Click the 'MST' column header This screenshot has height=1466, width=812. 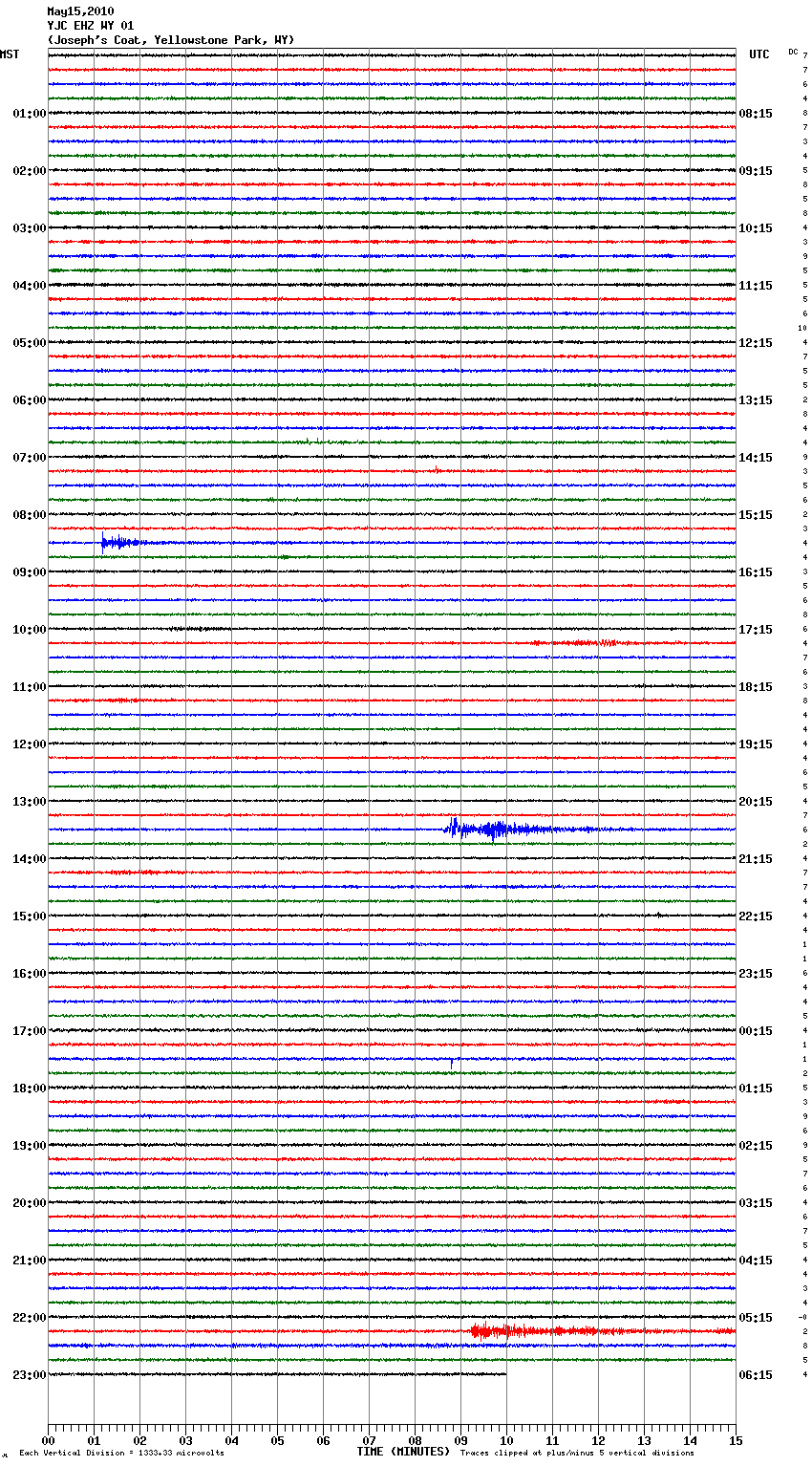coord(10,54)
